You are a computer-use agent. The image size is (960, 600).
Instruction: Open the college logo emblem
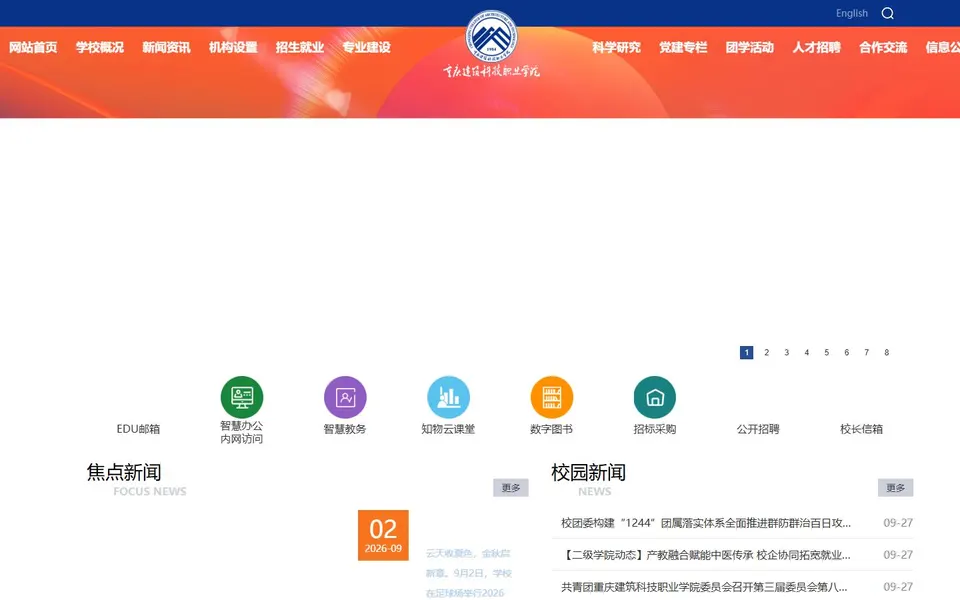[x=491, y=36]
